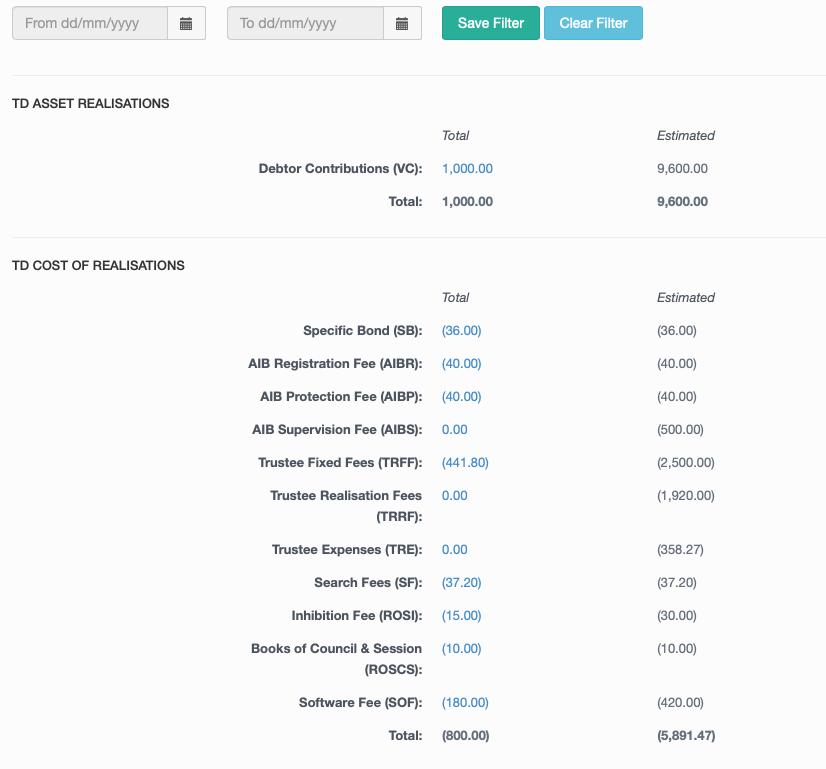View Specific Bond amount details
Image resolution: width=826 pixels, height=769 pixels.
461,330
